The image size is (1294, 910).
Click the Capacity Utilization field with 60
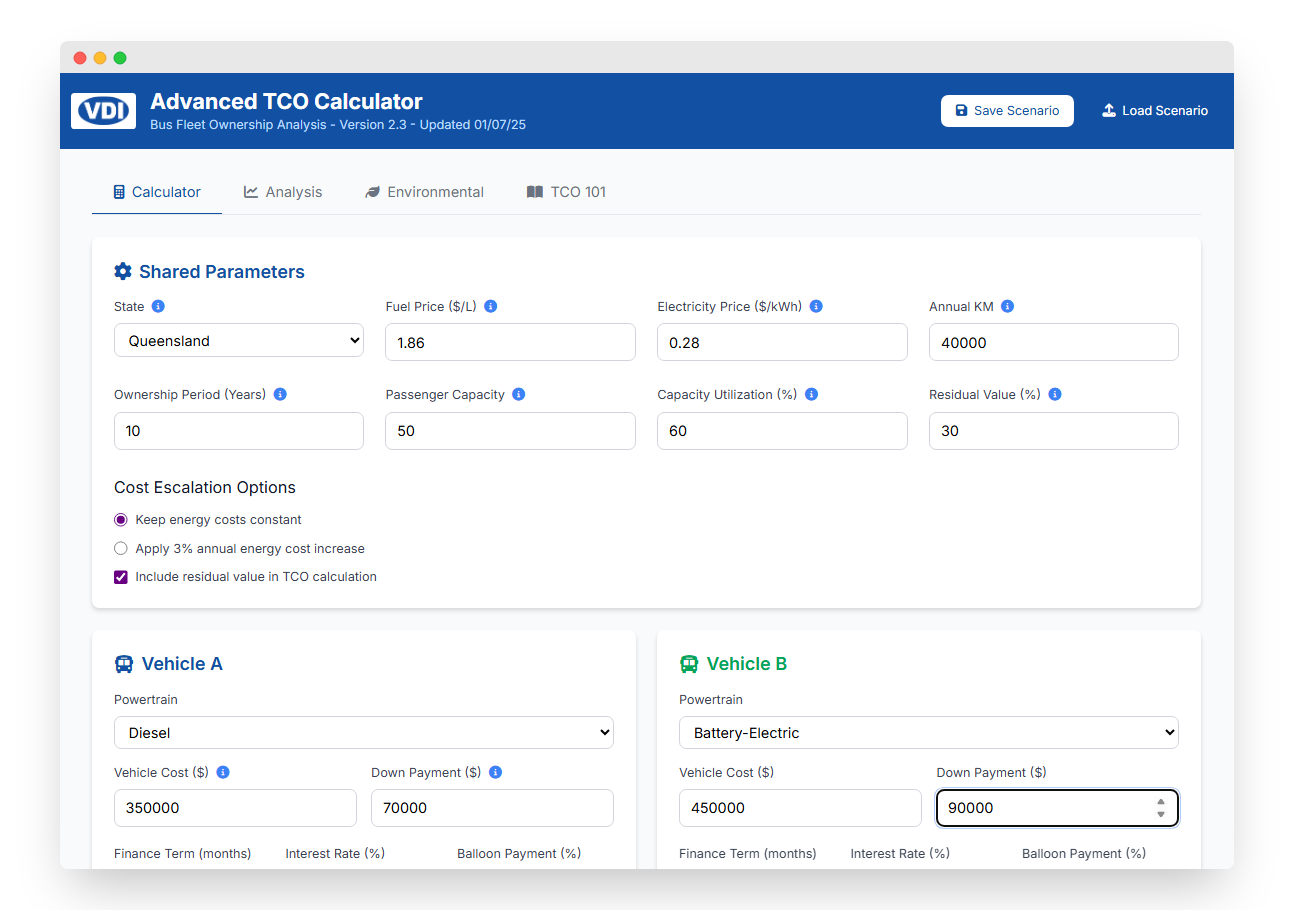782,431
